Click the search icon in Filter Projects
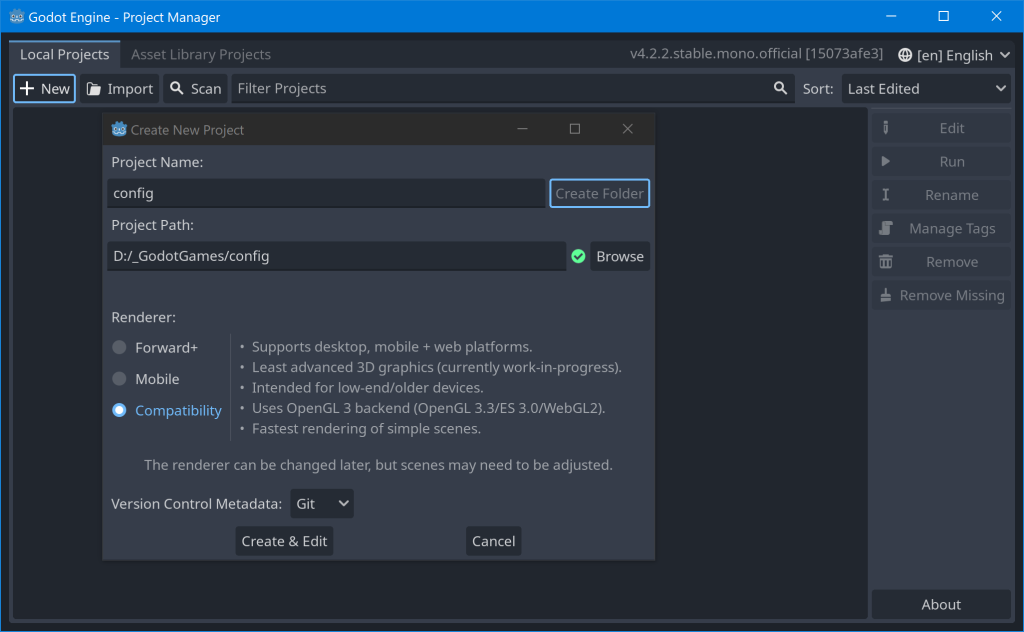Viewport: 1024px width, 632px height. click(x=781, y=89)
